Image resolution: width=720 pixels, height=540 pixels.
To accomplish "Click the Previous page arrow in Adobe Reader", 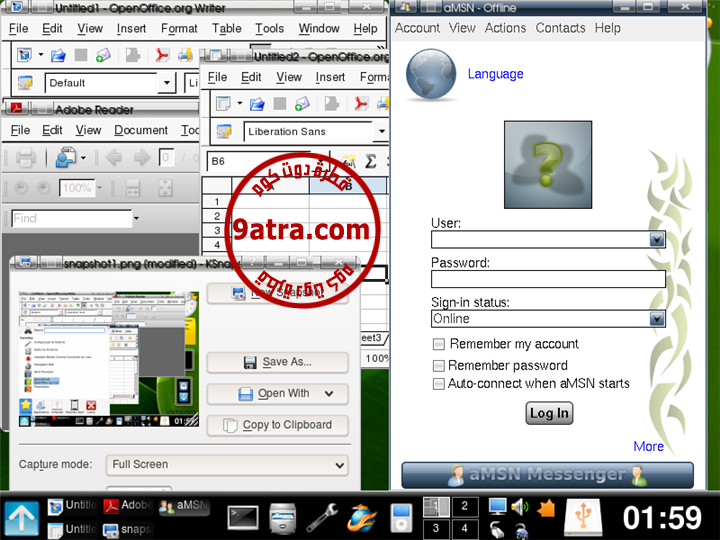I will click(113, 158).
